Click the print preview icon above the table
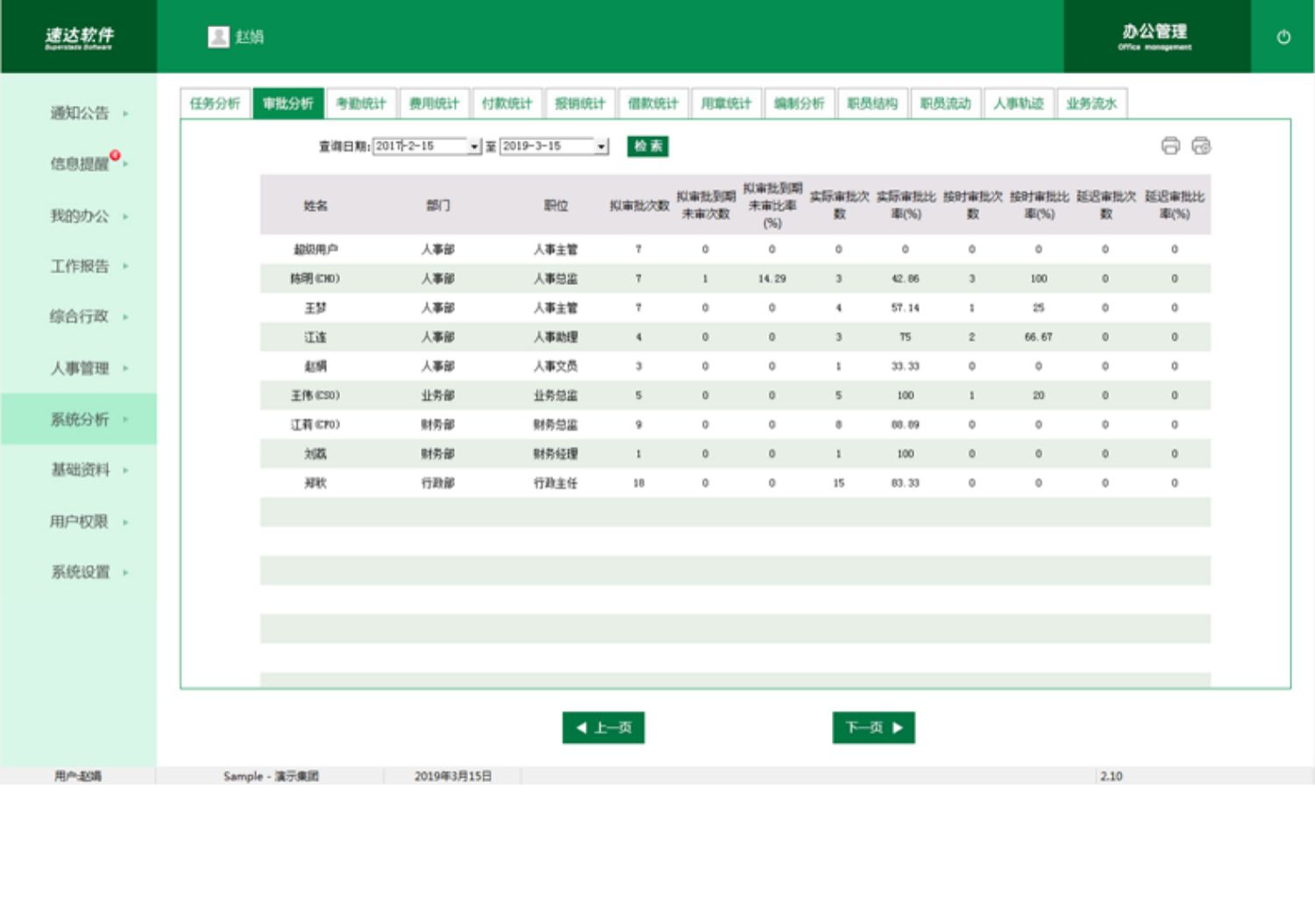 pos(1201,146)
